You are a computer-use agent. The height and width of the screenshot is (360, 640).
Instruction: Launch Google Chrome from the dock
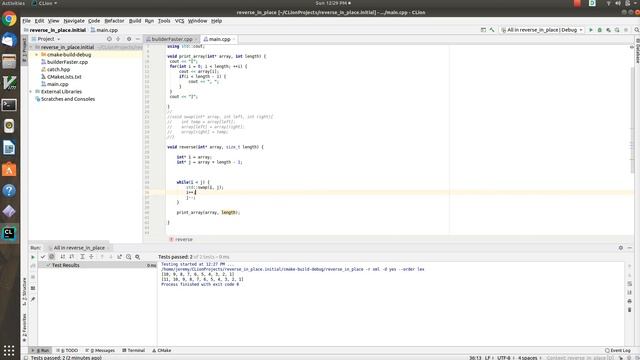point(9,19)
